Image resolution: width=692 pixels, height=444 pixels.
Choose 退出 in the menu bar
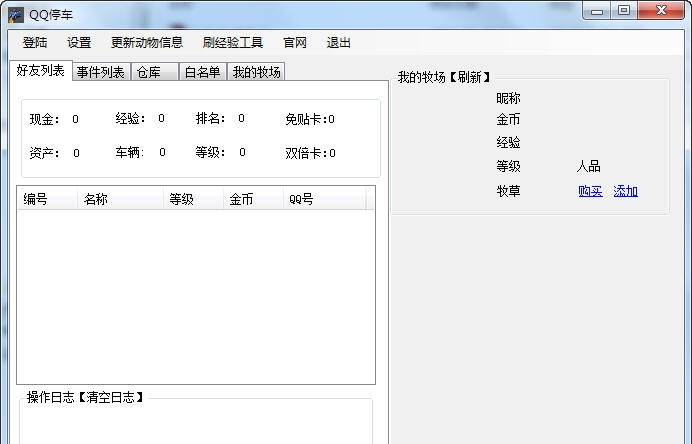coord(338,43)
